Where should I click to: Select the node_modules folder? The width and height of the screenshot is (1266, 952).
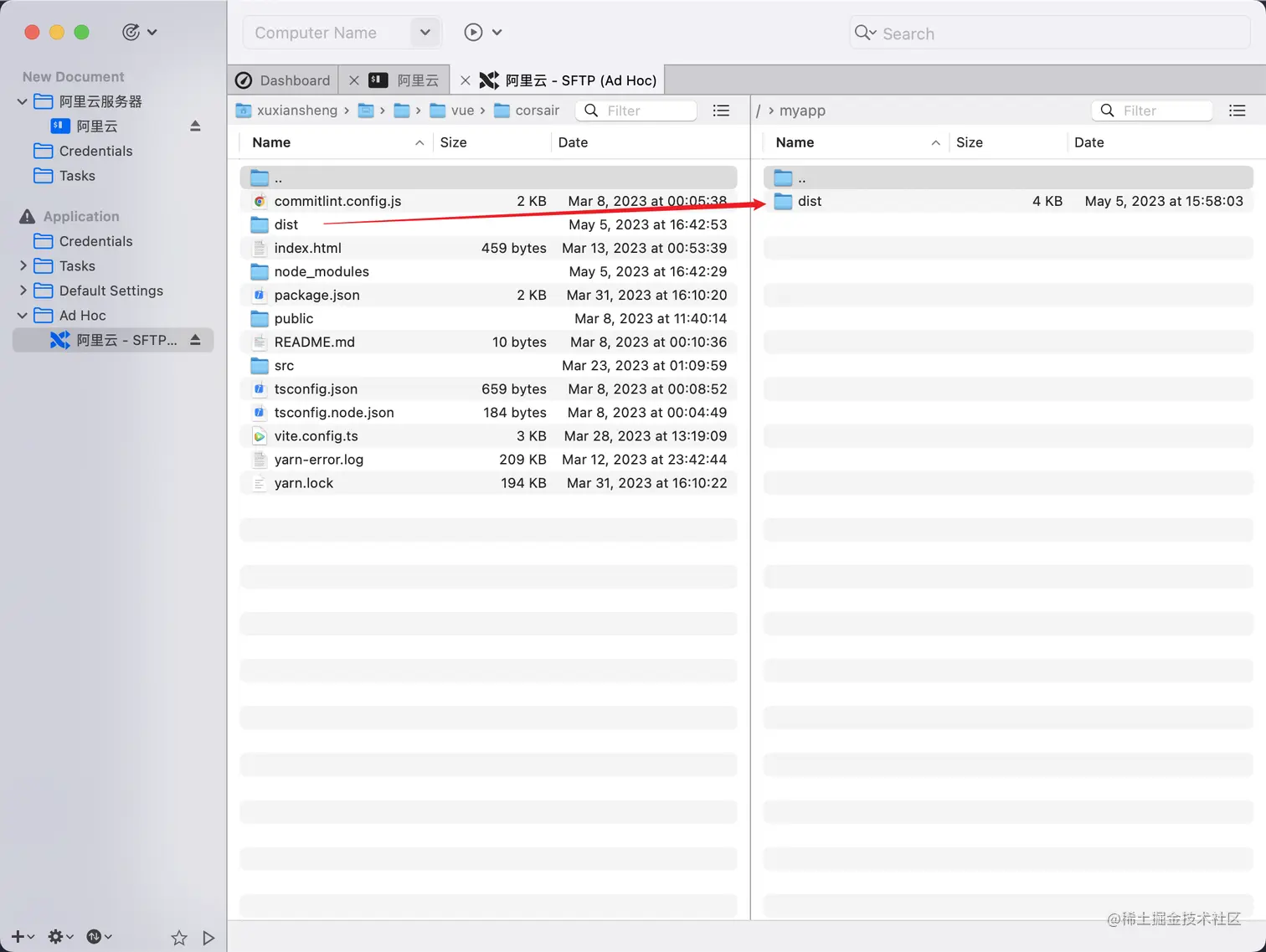(488, 271)
